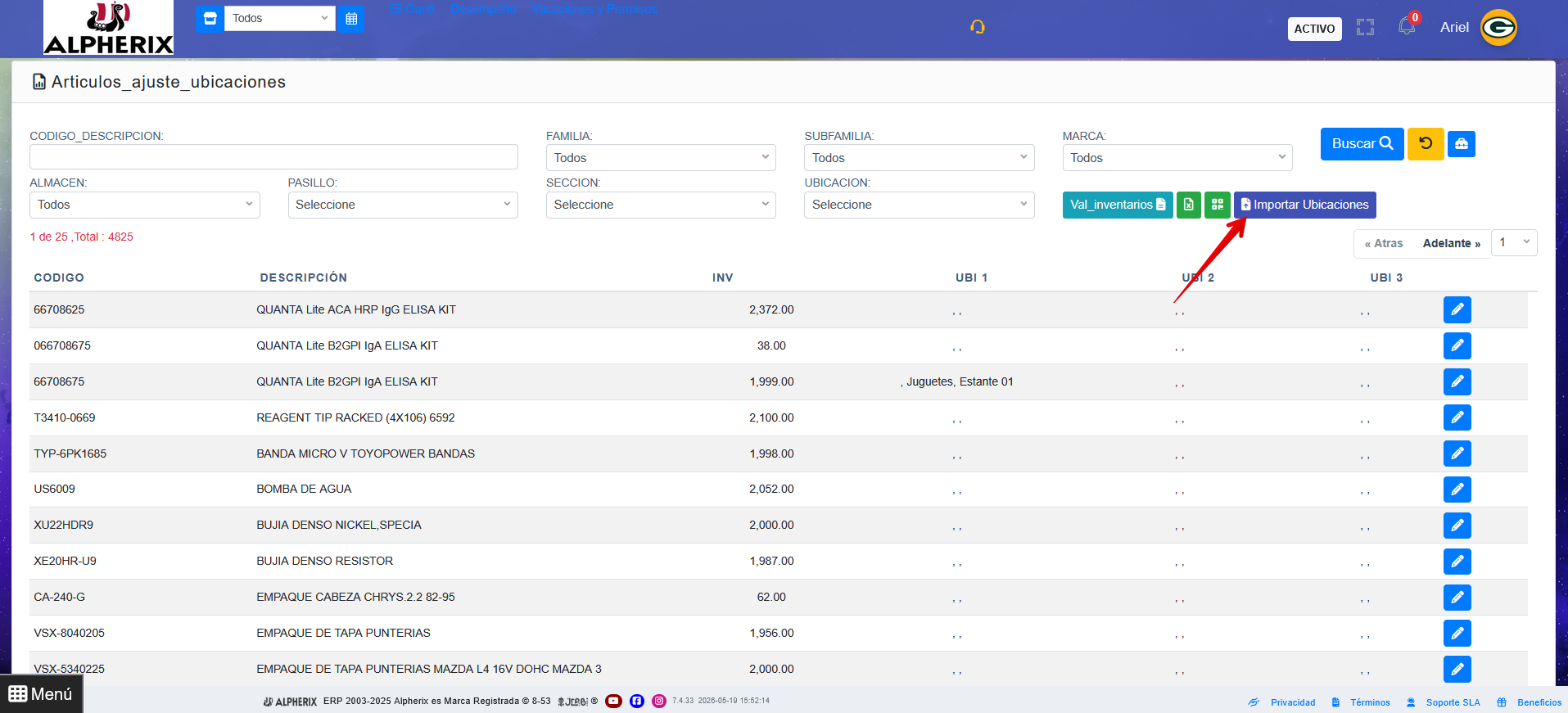The height and width of the screenshot is (713, 1568).
Task: Click the Buscar search button
Action: 1362,144
